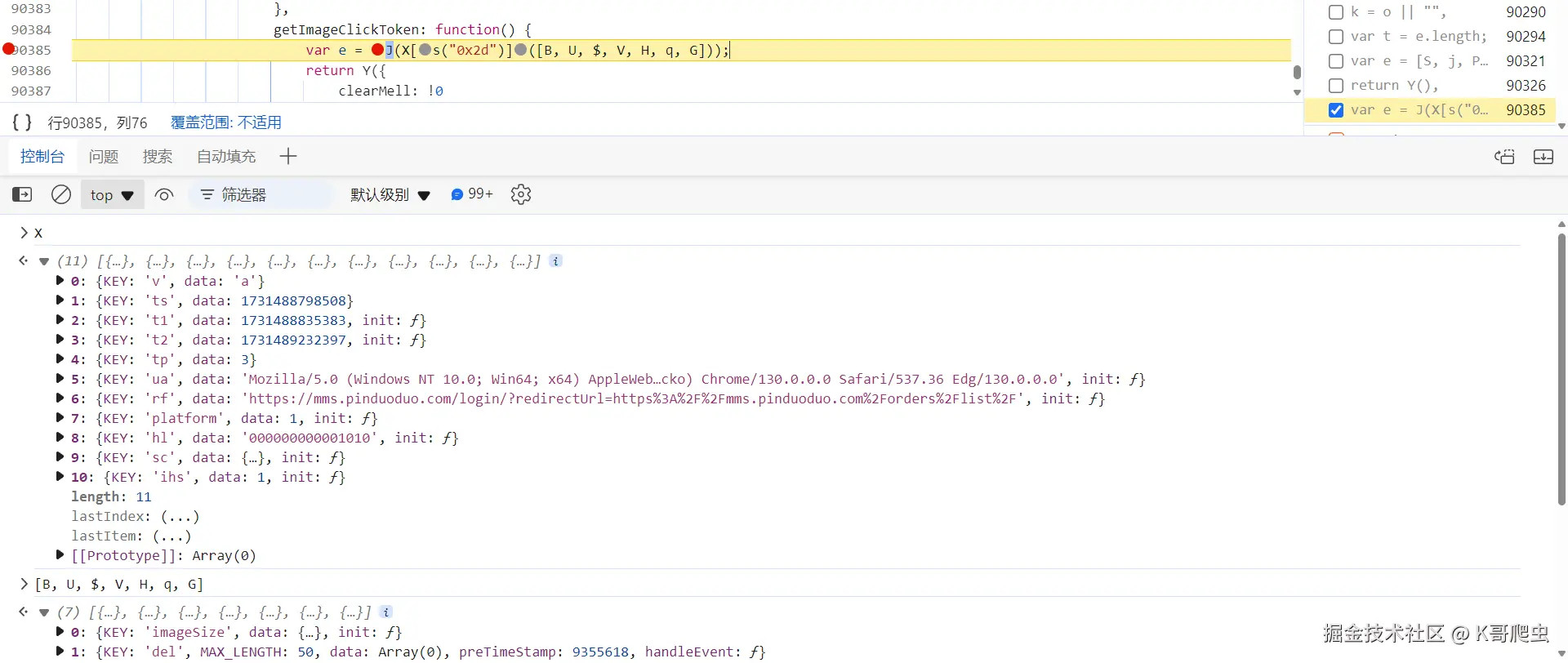
Task: Expand [[Prototype]]: Array(0) entry
Action: 60,555
